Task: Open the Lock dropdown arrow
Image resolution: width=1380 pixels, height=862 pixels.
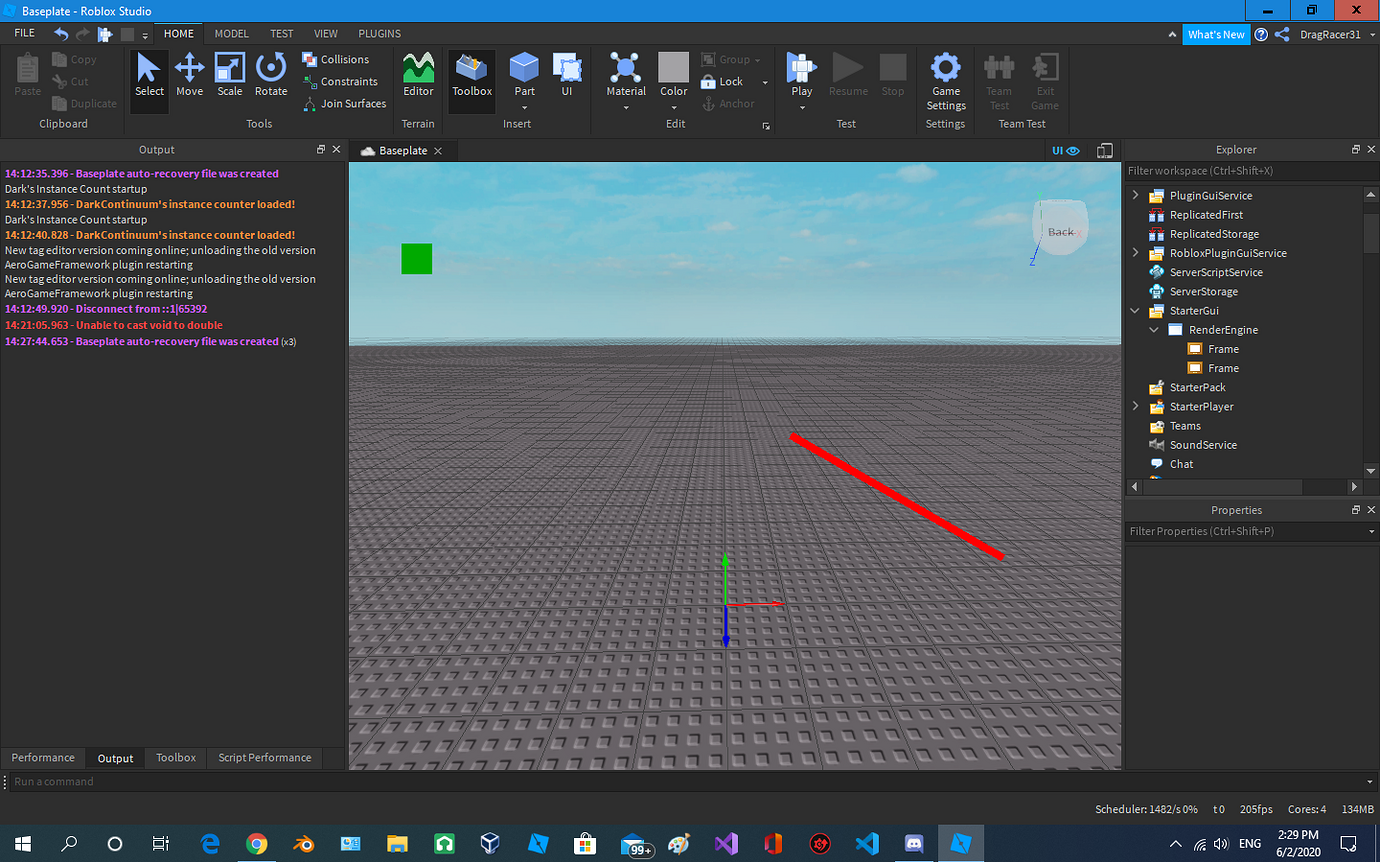Action: coord(765,82)
